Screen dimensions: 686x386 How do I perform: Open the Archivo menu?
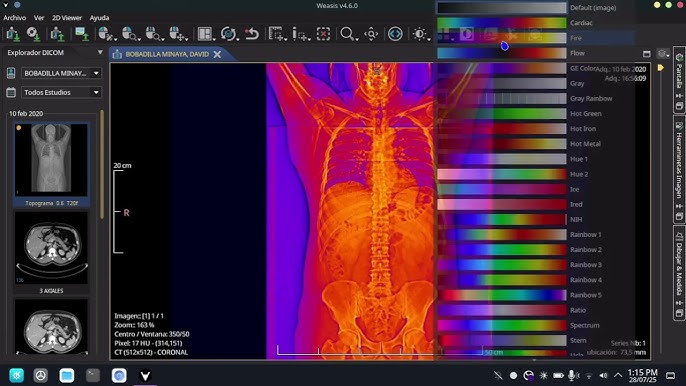pos(14,18)
